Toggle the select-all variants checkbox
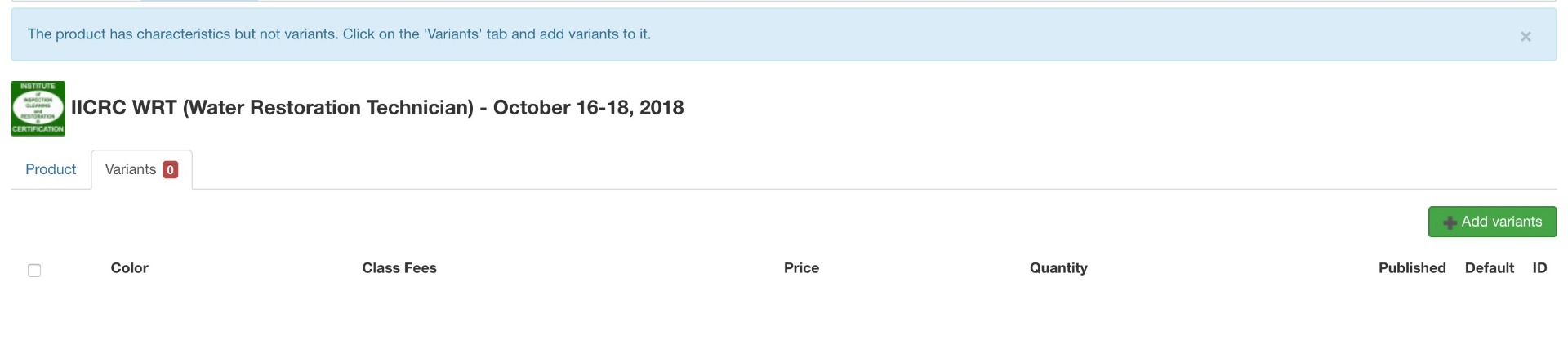Viewport: 1568px width, 341px height. (34, 271)
